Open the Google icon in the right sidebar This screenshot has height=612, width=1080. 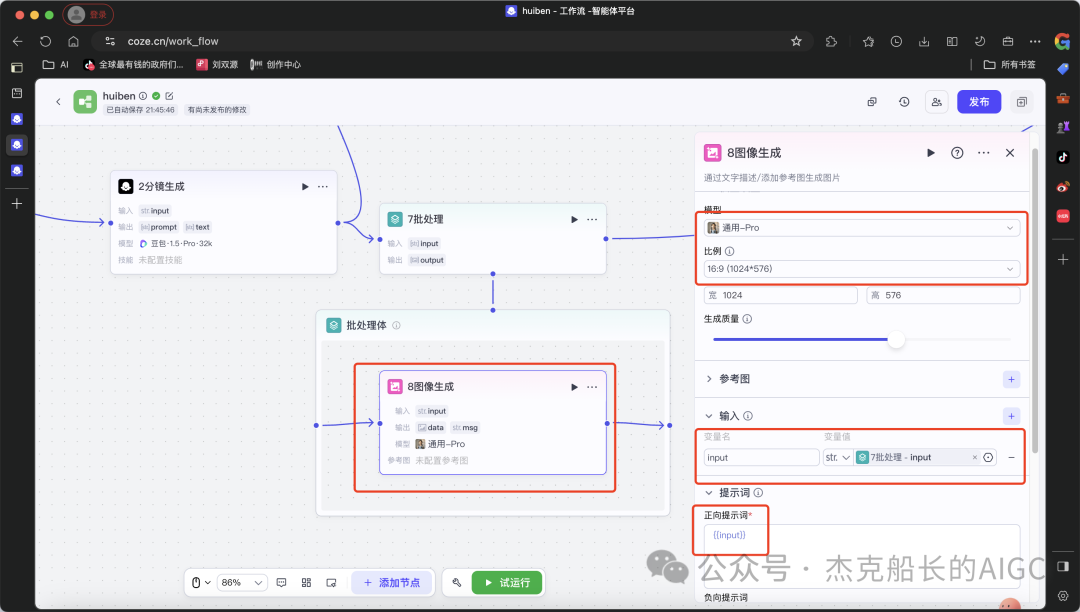pos(1062,41)
